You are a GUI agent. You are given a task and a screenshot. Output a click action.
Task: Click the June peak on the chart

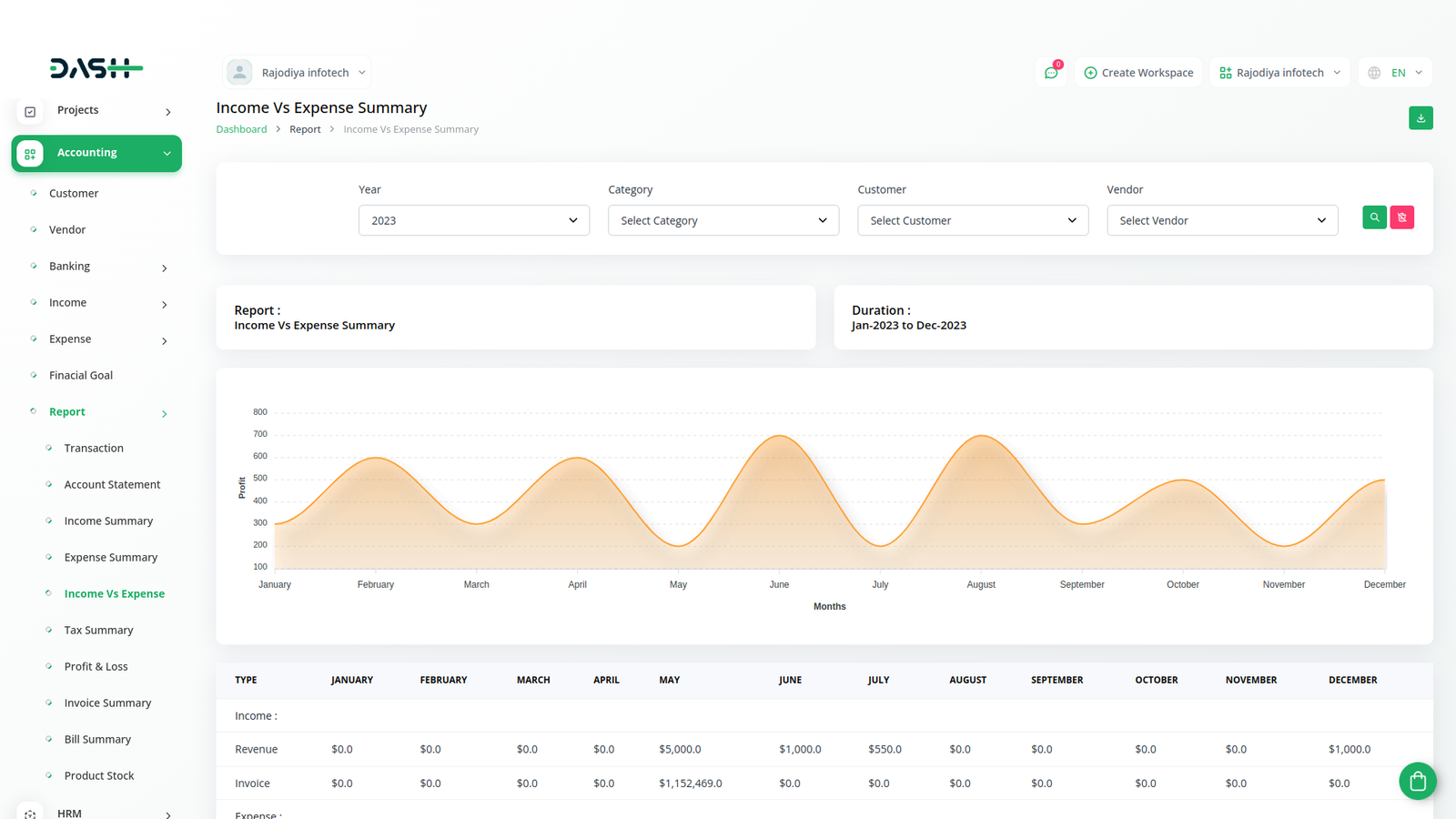click(x=779, y=437)
